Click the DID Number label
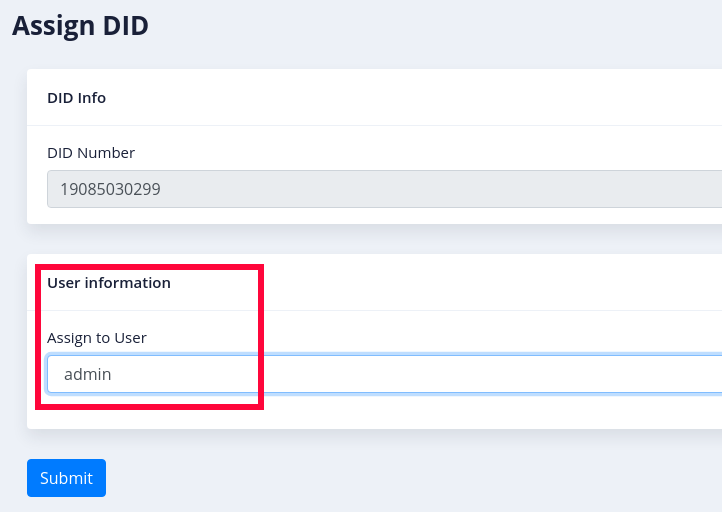The width and height of the screenshot is (722, 512). point(91,153)
